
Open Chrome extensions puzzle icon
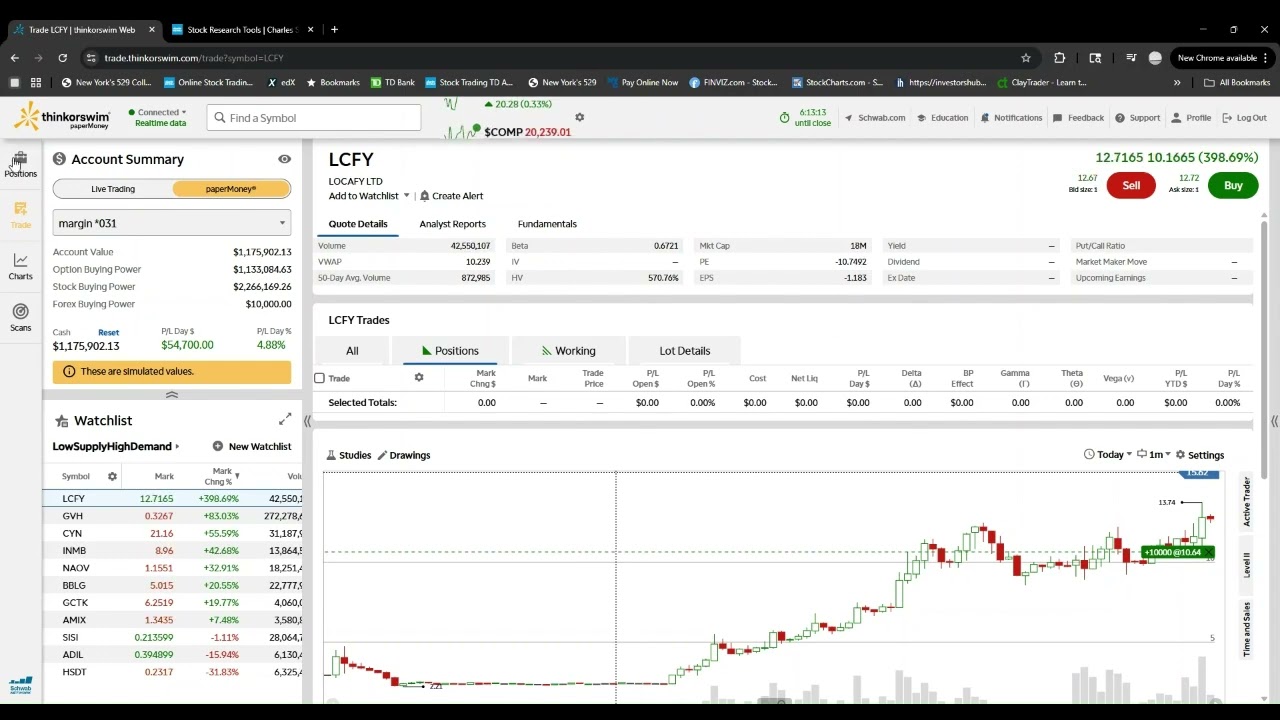click(x=1060, y=58)
